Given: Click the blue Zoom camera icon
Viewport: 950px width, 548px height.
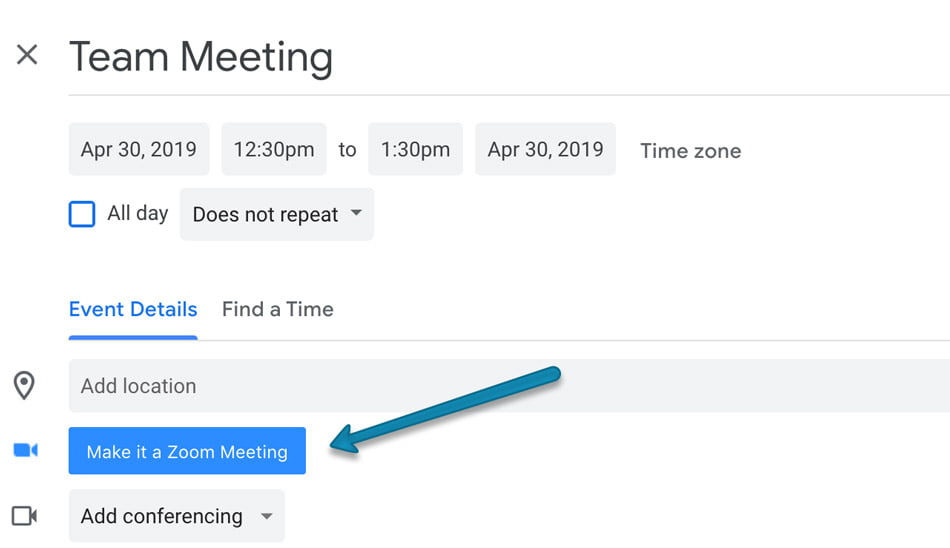Looking at the screenshot, I should (x=25, y=450).
